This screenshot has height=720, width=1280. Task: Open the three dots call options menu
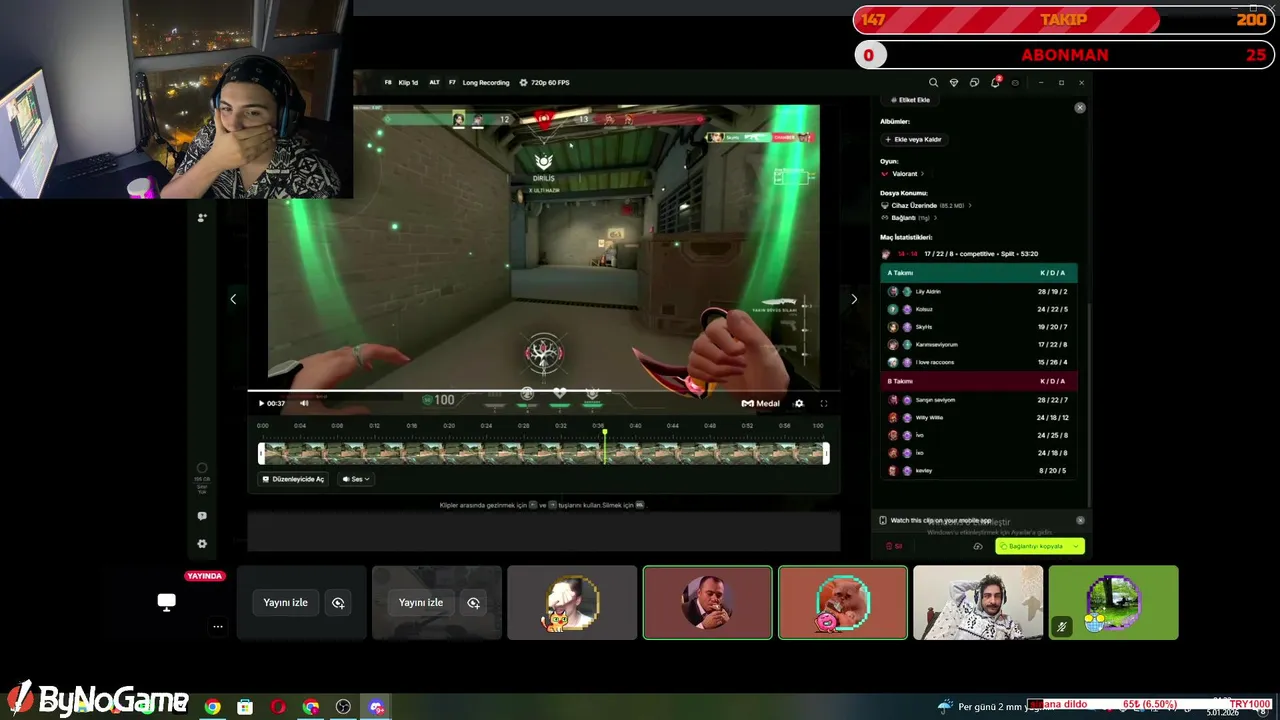click(218, 627)
